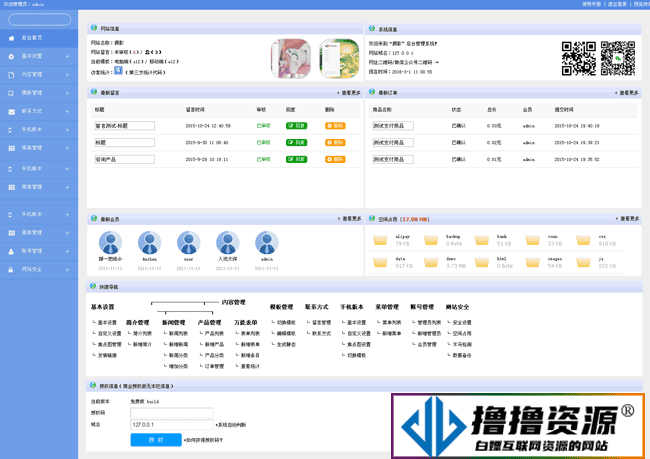This screenshot has height=459, width=650.
Task: Open the demo folder icon
Action: tap(431, 262)
